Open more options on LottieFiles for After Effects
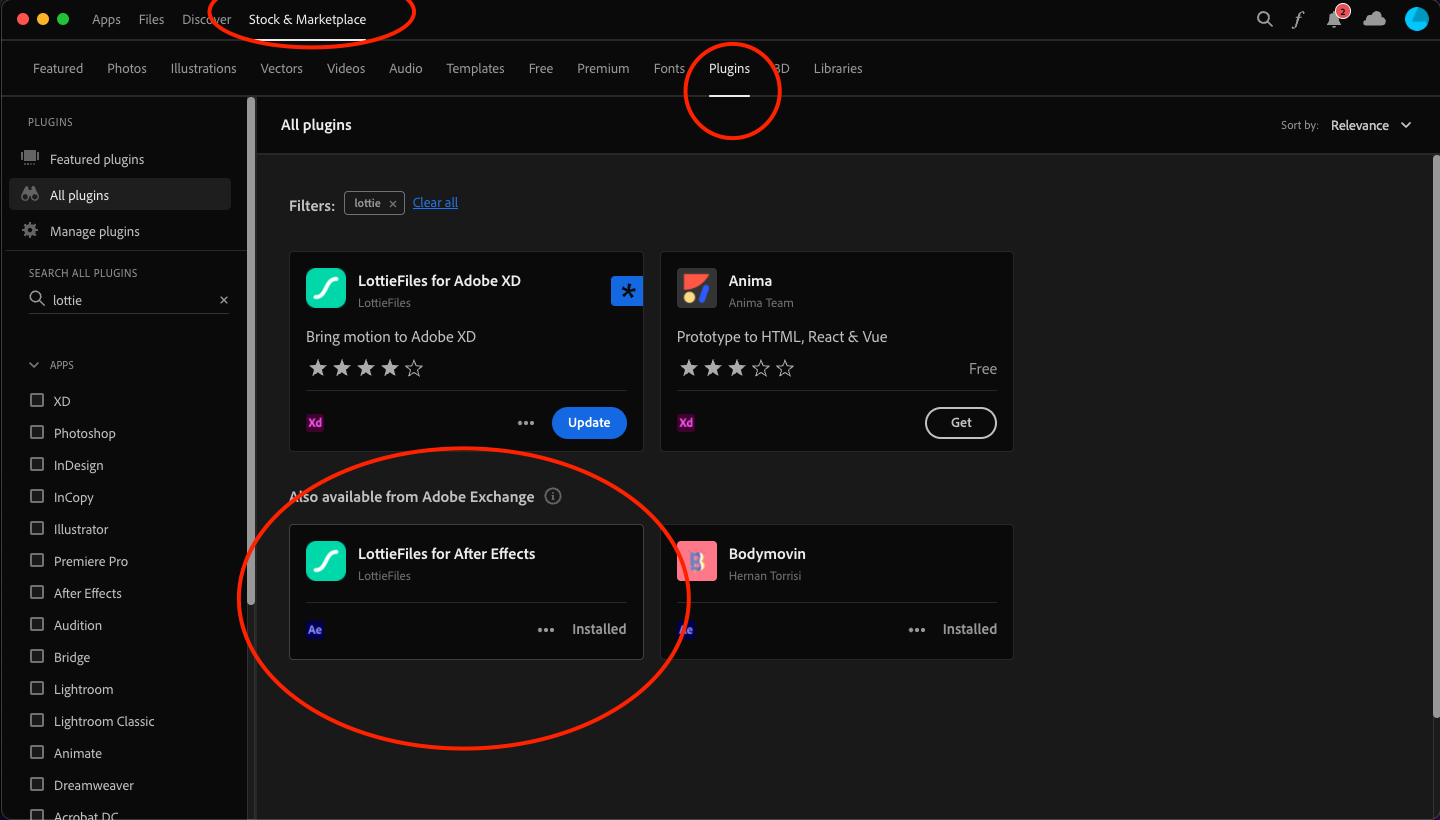Viewport: 1440px width, 820px height. [546, 630]
